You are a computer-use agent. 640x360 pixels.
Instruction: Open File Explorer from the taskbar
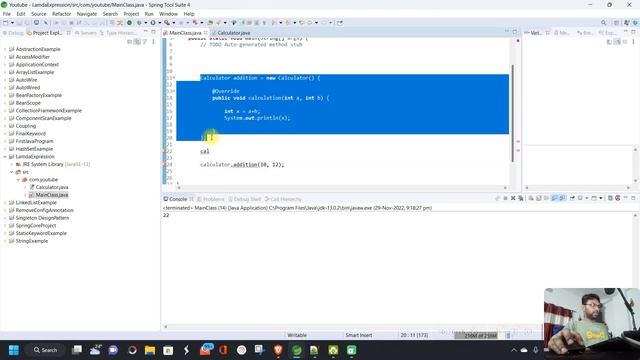[x=150, y=350]
